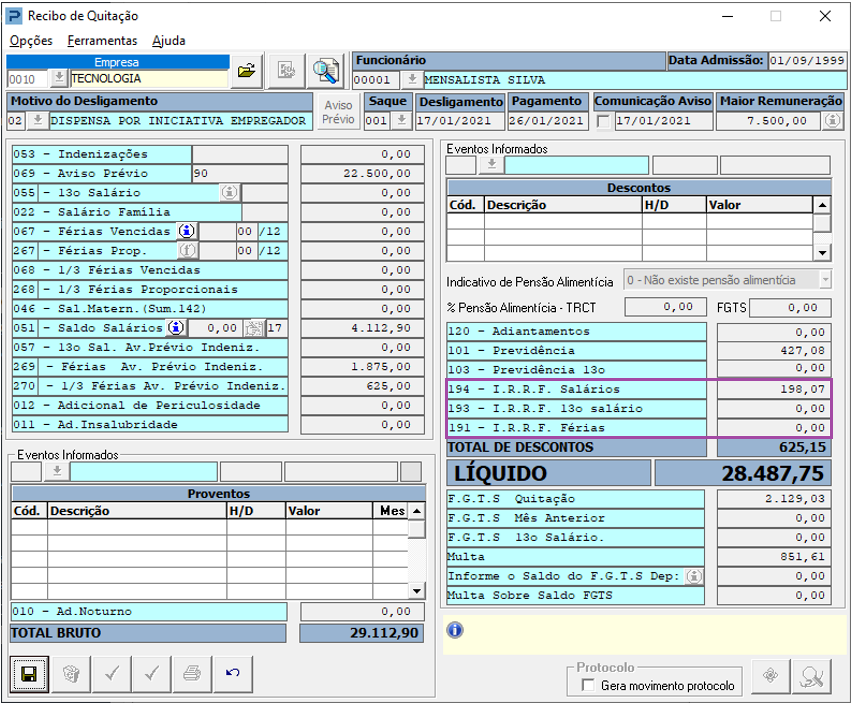Click the Descontos table Valor column header
Screen dimensions: 854x706
point(759,205)
